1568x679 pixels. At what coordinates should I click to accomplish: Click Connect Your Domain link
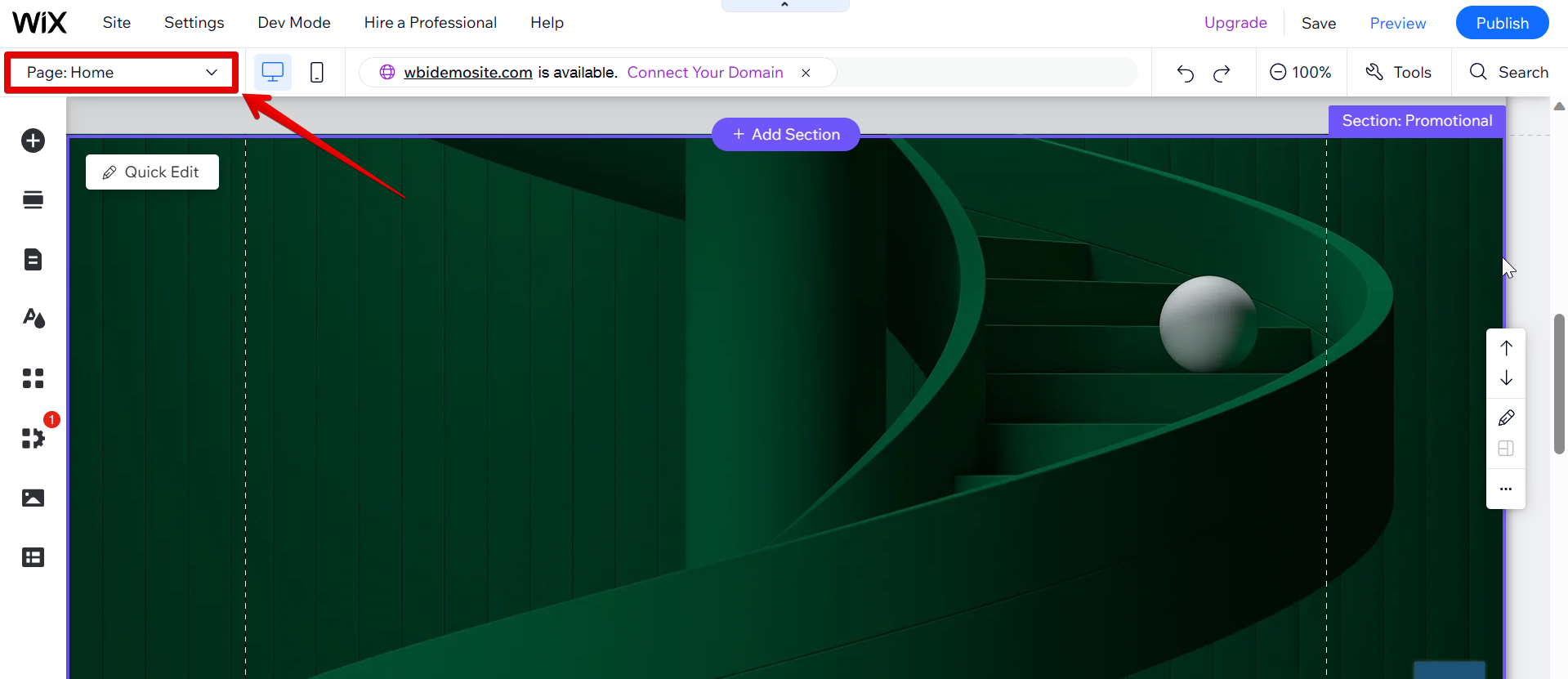(x=705, y=73)
